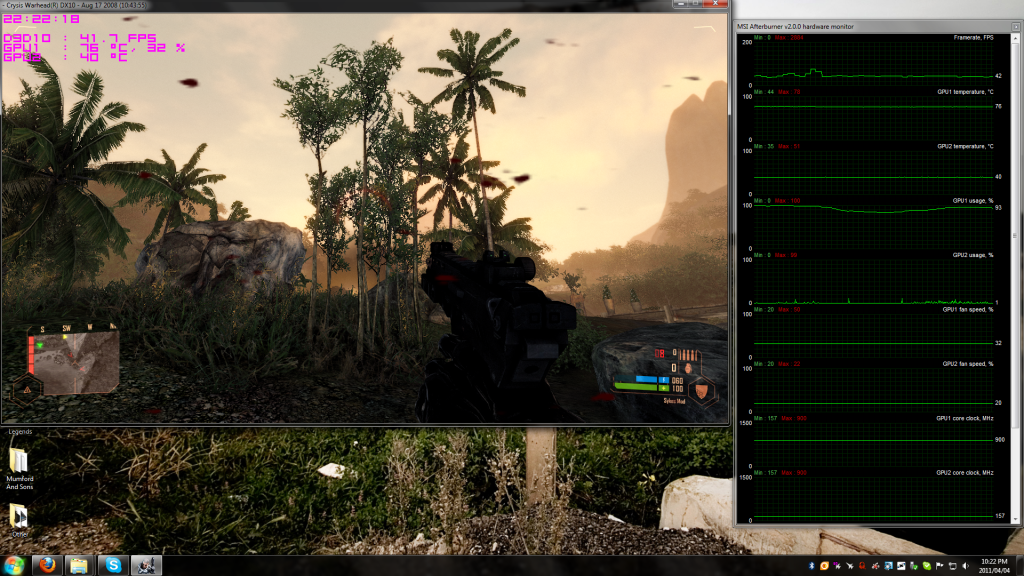The height and width of the screenshot is (576, 1024).
Task: Click the 'GPU2 temperature, °C' graph label
Action: coord(965,146)
